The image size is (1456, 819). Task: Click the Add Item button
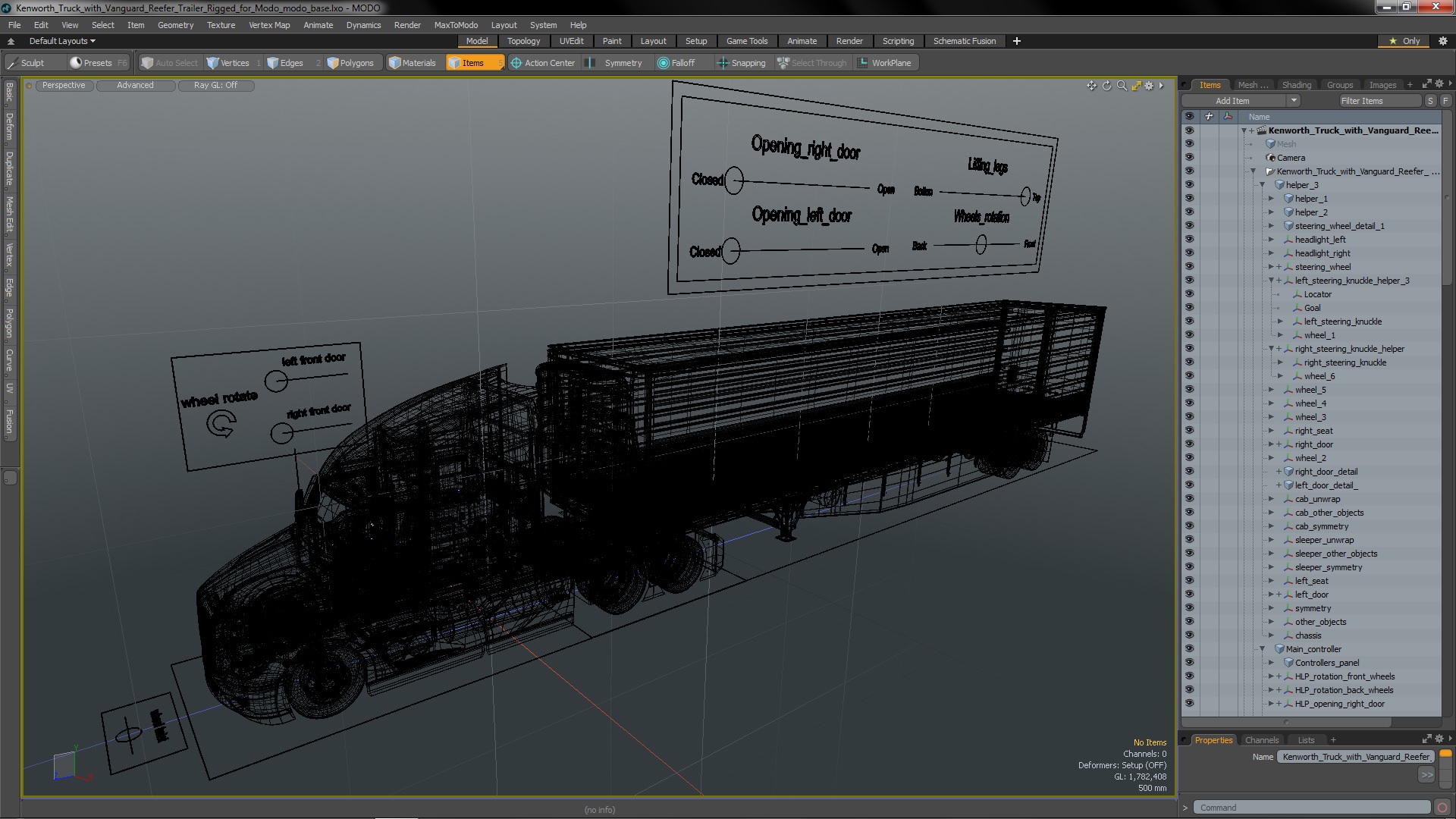(x=1232, y=101)
